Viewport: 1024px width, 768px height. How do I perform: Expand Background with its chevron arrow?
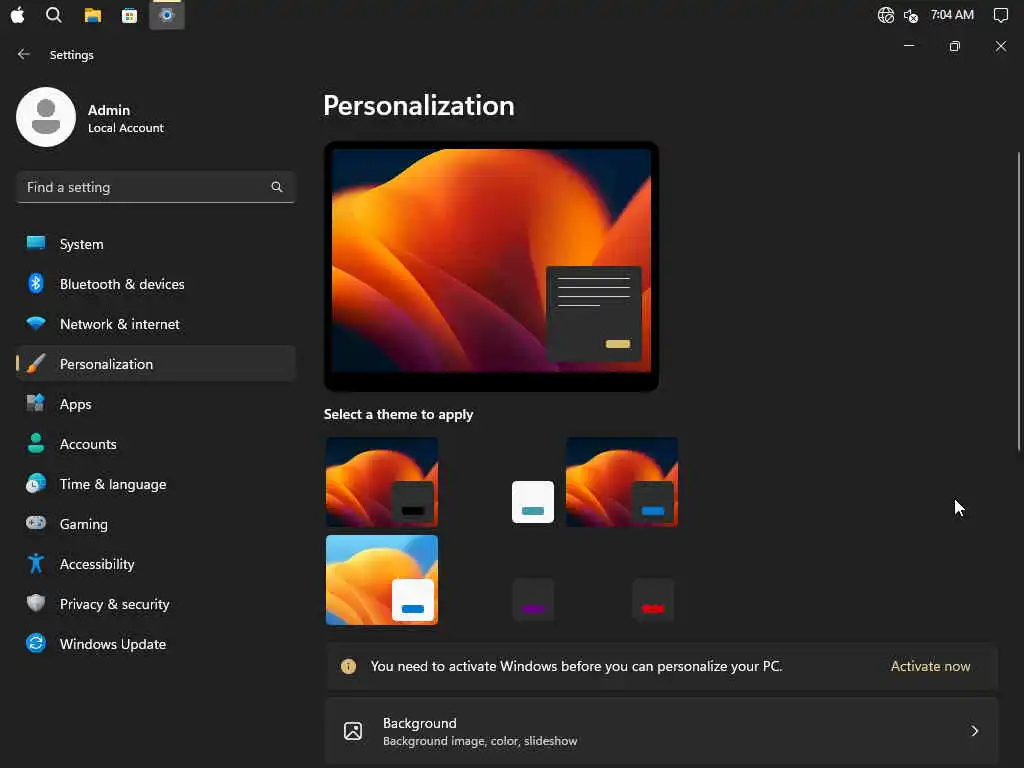click(x=974, y=731)
